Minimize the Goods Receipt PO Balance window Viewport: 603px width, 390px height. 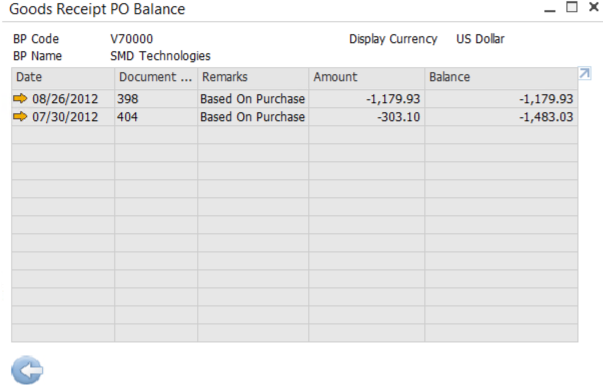550,11
